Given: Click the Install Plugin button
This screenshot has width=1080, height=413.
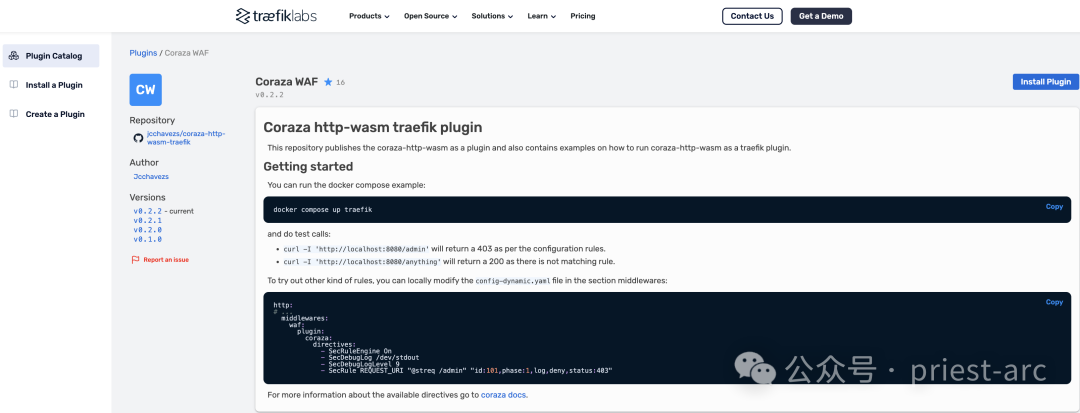Looking at the screenshot, I should pyautogui.click(x=1046, y=82).
